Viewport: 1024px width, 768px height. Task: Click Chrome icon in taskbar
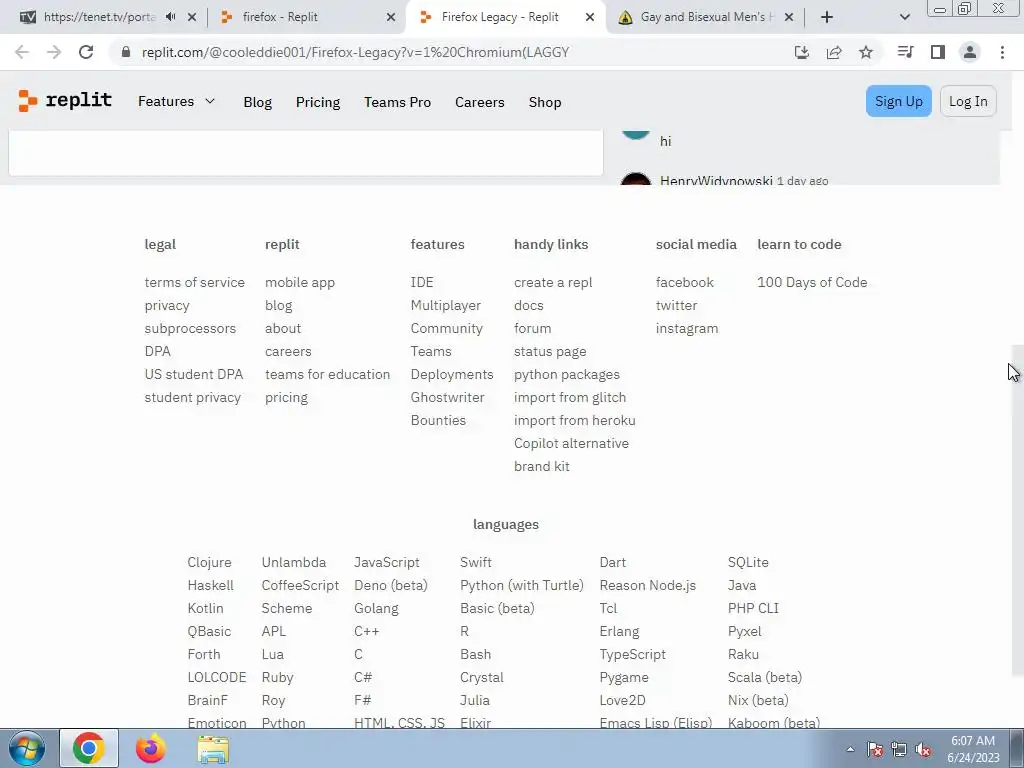click(x=89, y=748)
